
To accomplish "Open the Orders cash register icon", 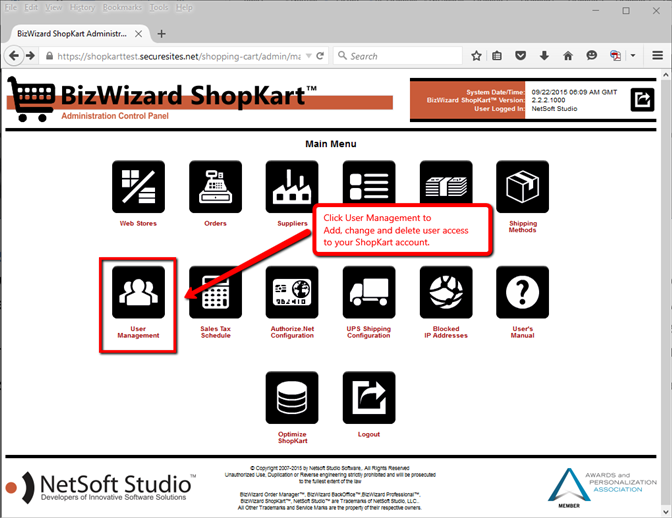I will [215, 187].
